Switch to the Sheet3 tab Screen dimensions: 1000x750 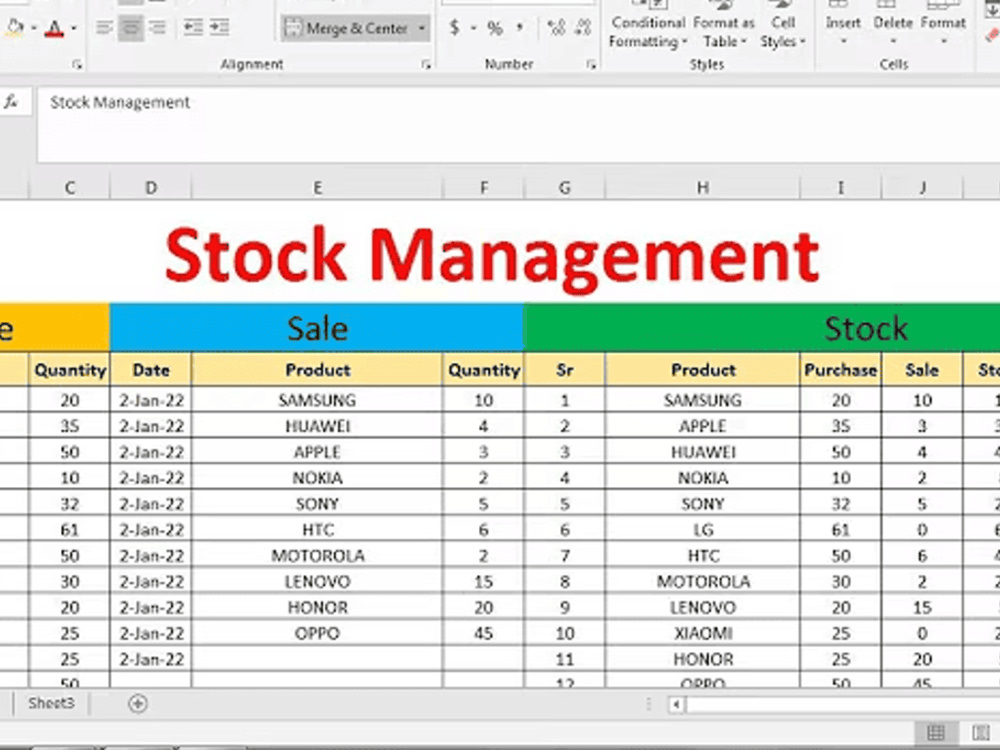51,703
